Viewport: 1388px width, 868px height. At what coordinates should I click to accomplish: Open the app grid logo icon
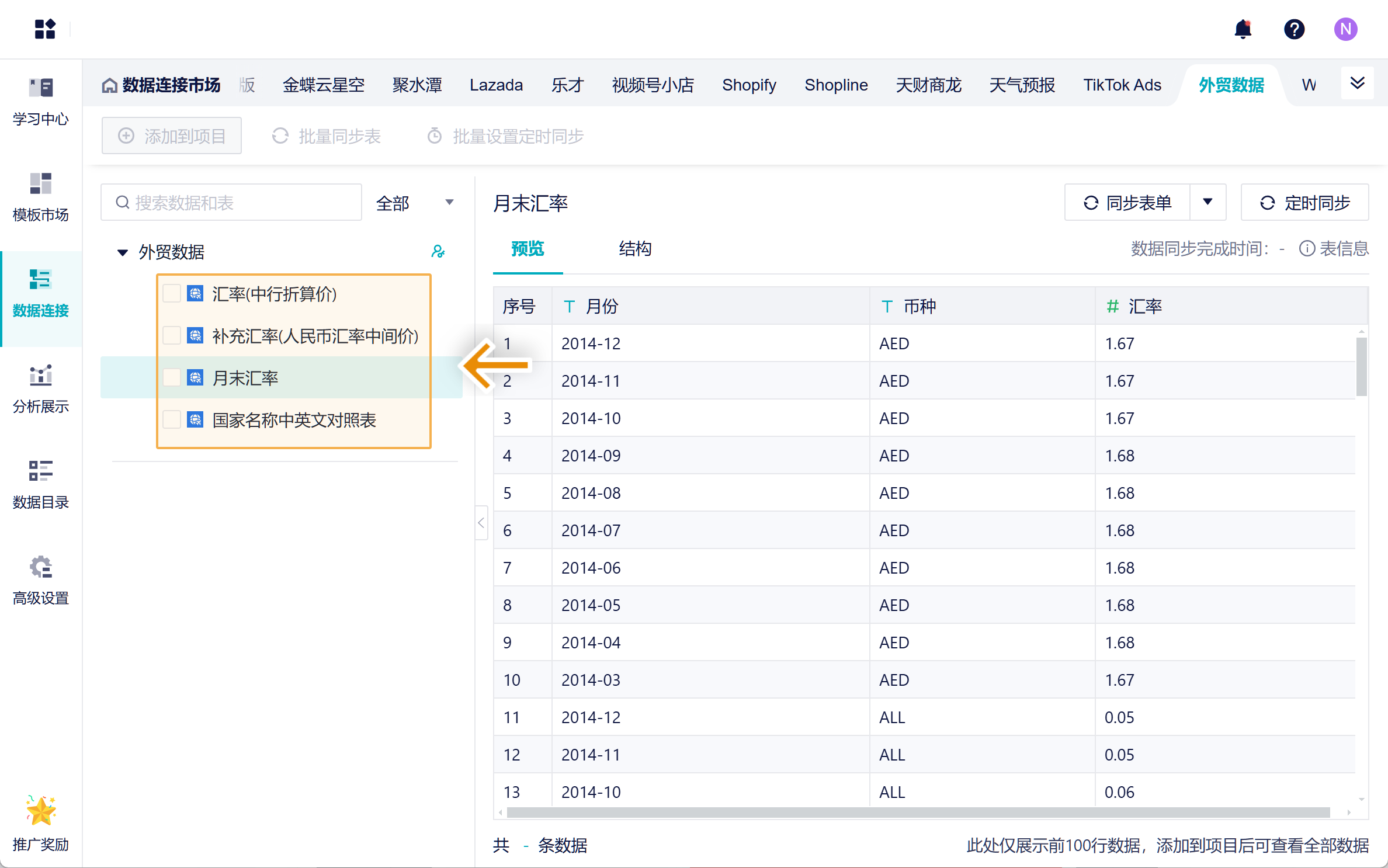[44, 29]
